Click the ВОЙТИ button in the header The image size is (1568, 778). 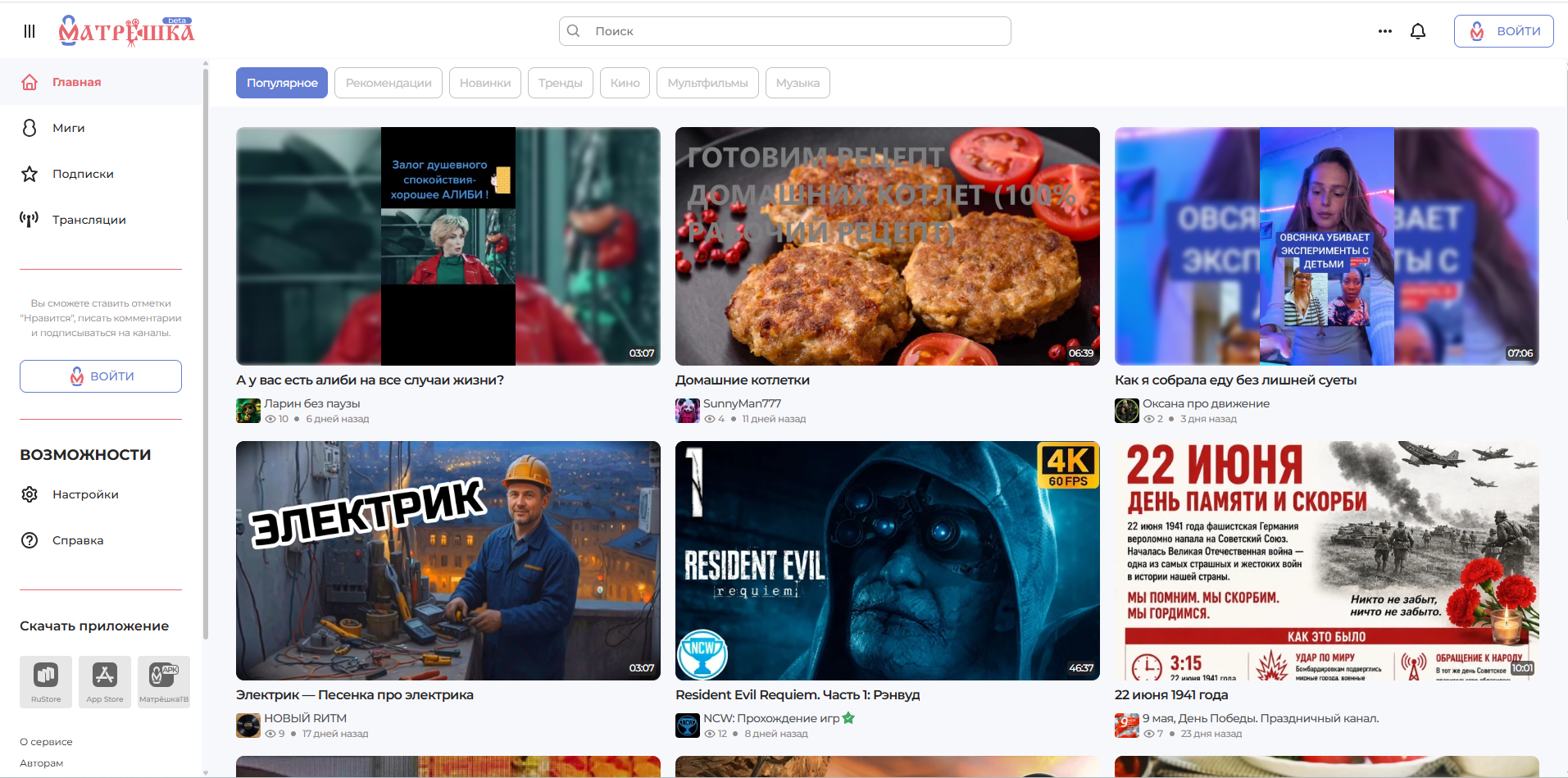point(1504,31)
